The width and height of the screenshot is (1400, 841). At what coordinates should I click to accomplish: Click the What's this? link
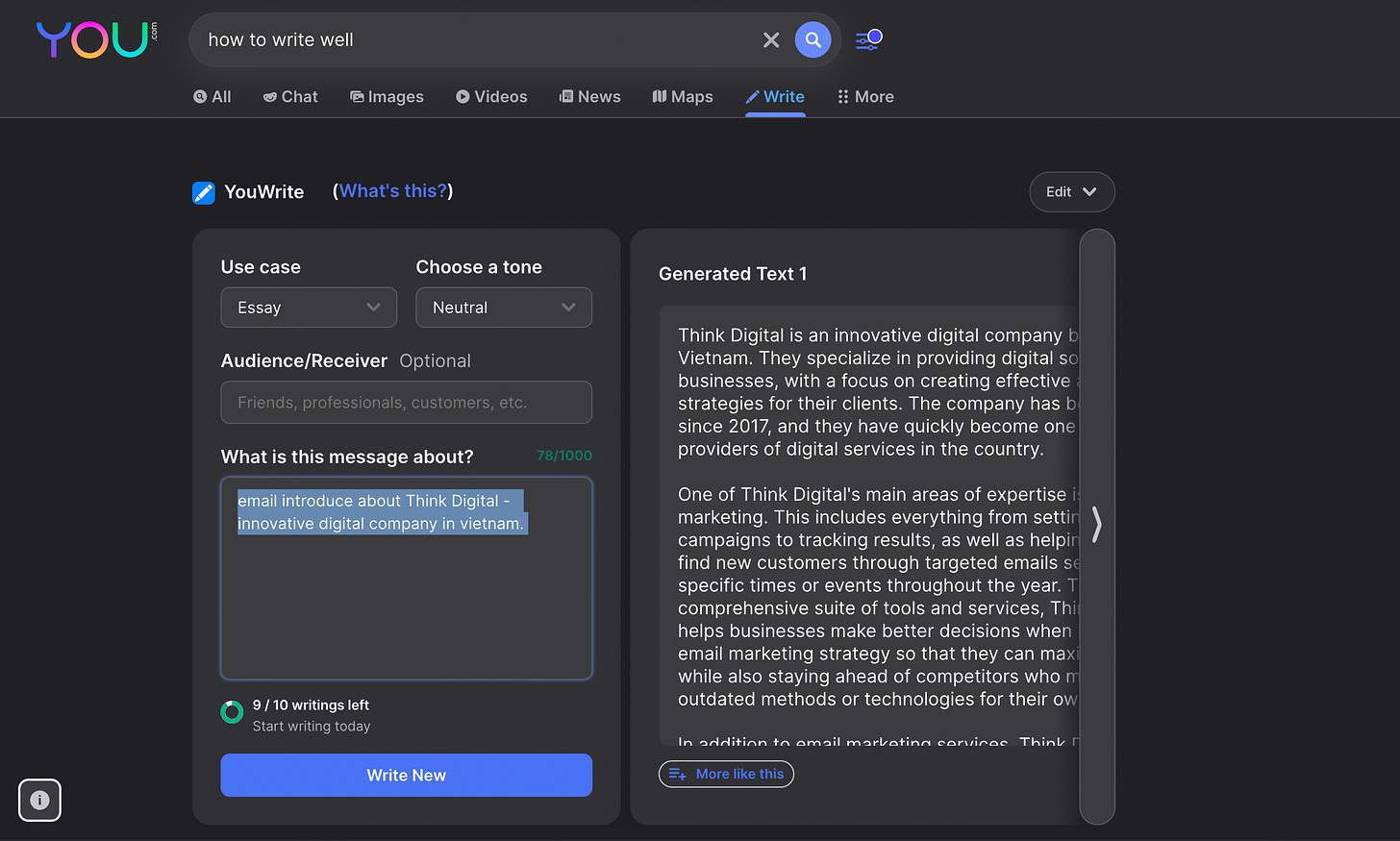393,191
